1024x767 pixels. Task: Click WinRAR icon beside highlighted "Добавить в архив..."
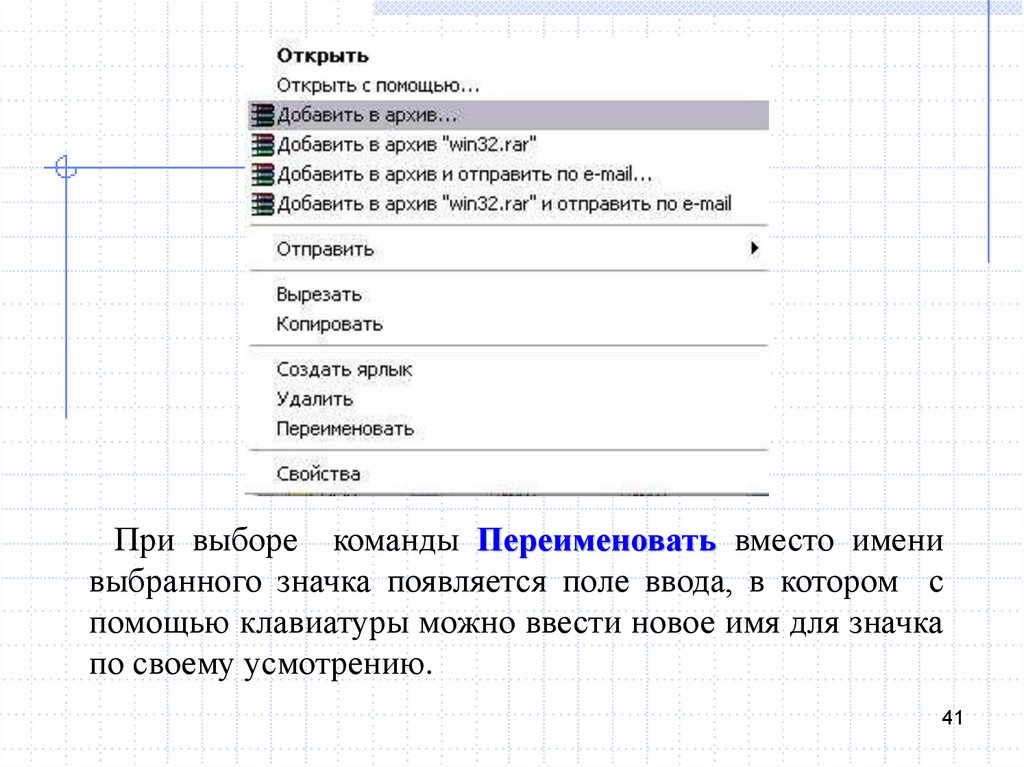262,114
